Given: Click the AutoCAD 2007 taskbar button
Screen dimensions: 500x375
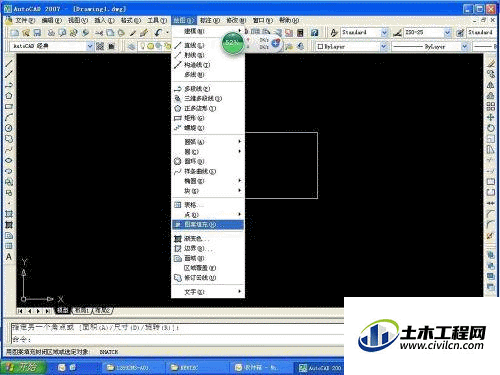Looking at the screenshot, I should coord(319,368).
